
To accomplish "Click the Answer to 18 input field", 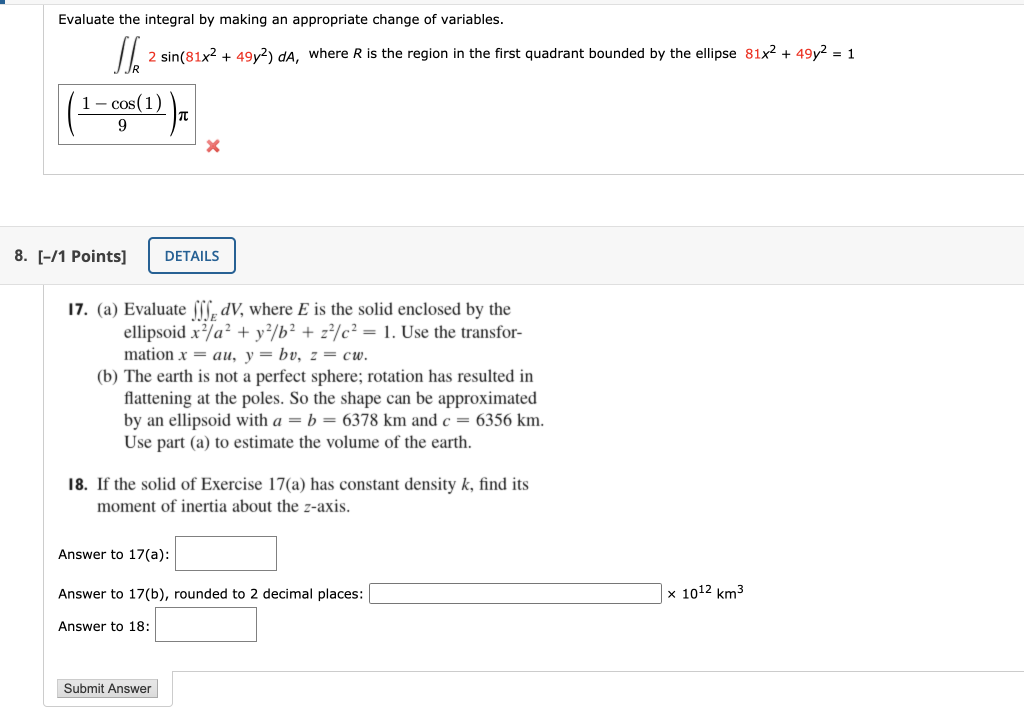I will [206, 624].
